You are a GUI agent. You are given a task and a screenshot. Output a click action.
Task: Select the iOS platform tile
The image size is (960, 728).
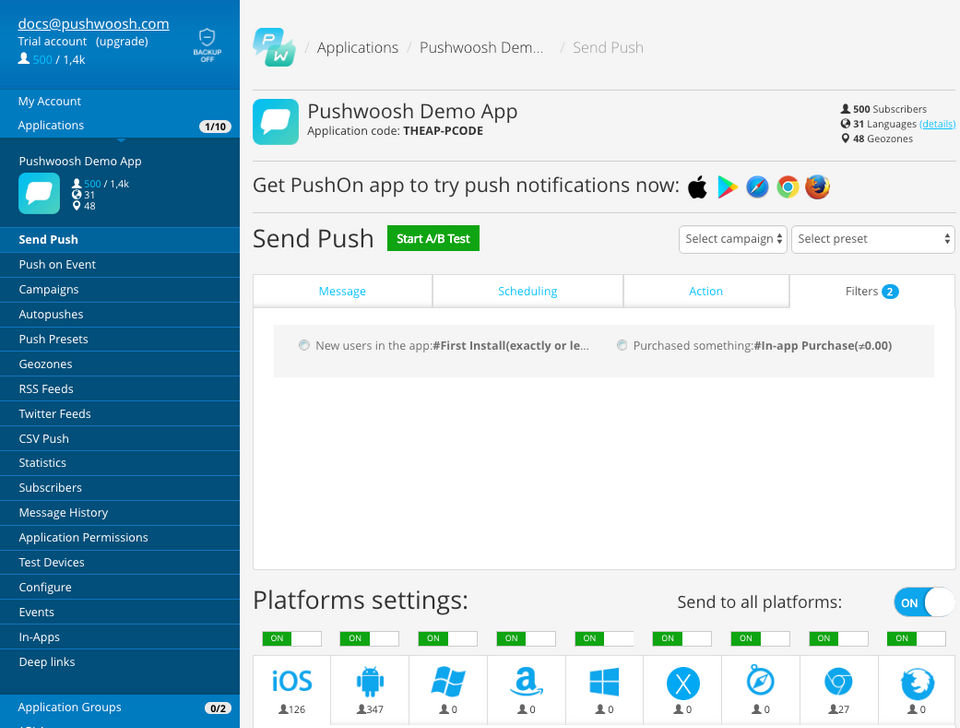292,690
